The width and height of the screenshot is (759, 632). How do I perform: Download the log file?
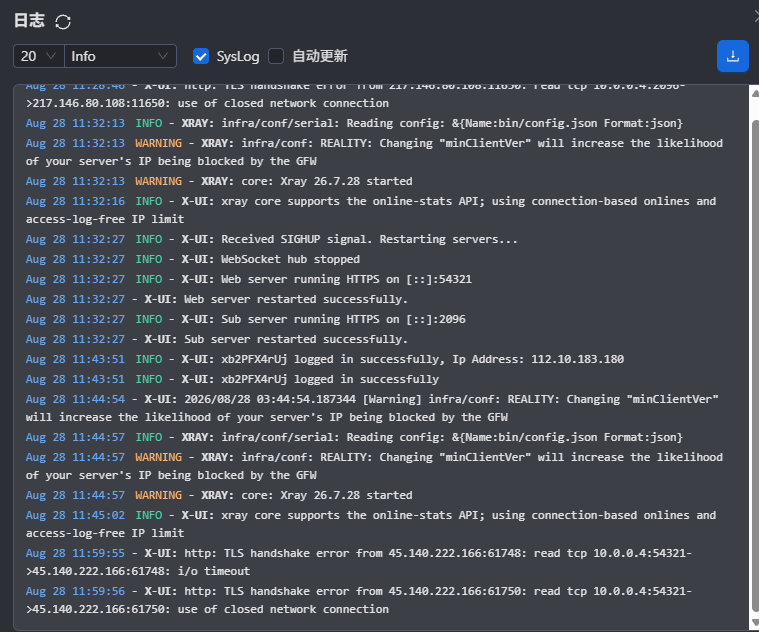(732, 56)
